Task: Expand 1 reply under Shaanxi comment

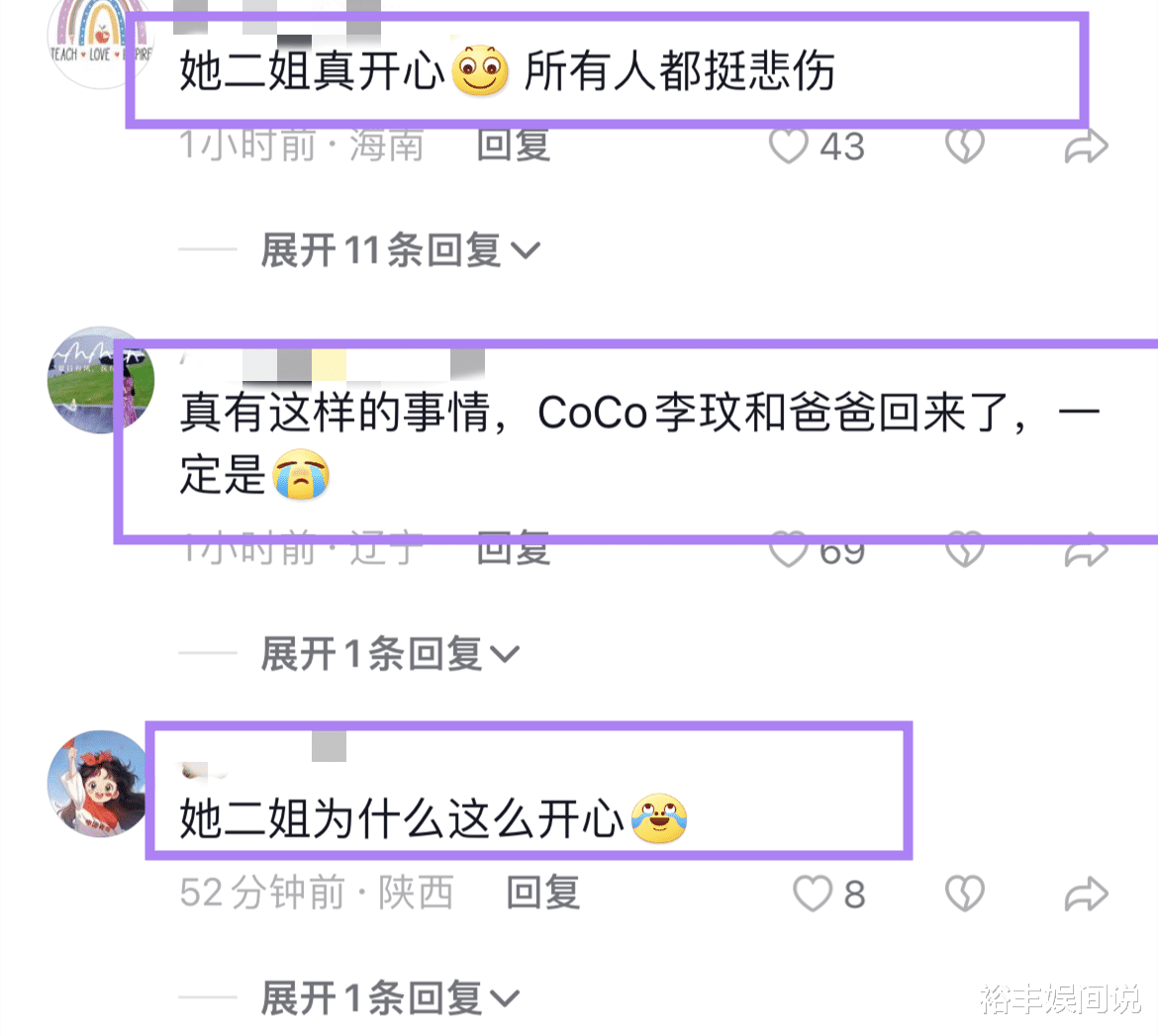Action: pos(391,997)
